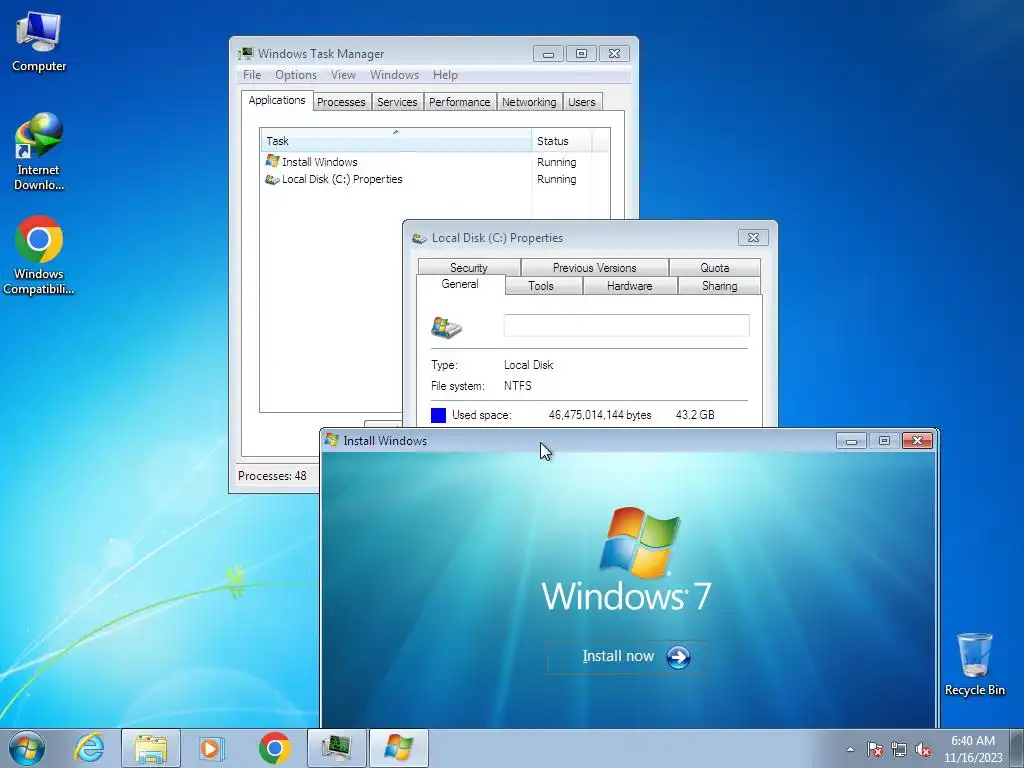The width and height of the screenshot is (1024, 768).
Task: Select the General tab in disk properties
Action: point(460,284)
